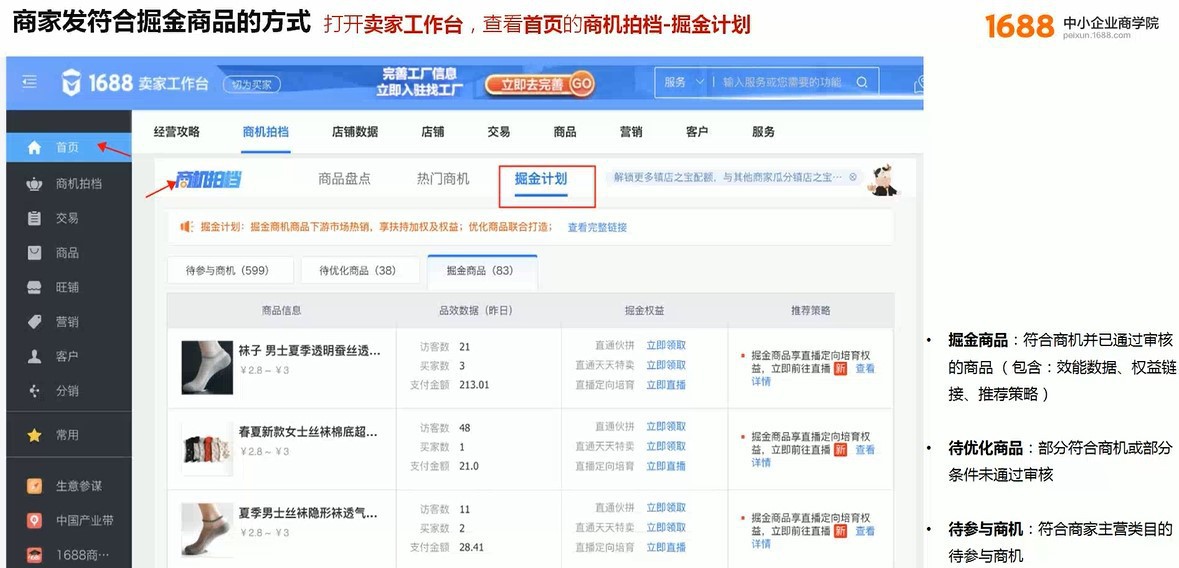
Task: Select the 掘金商品 (83) tab
Action: click(480, 271)
